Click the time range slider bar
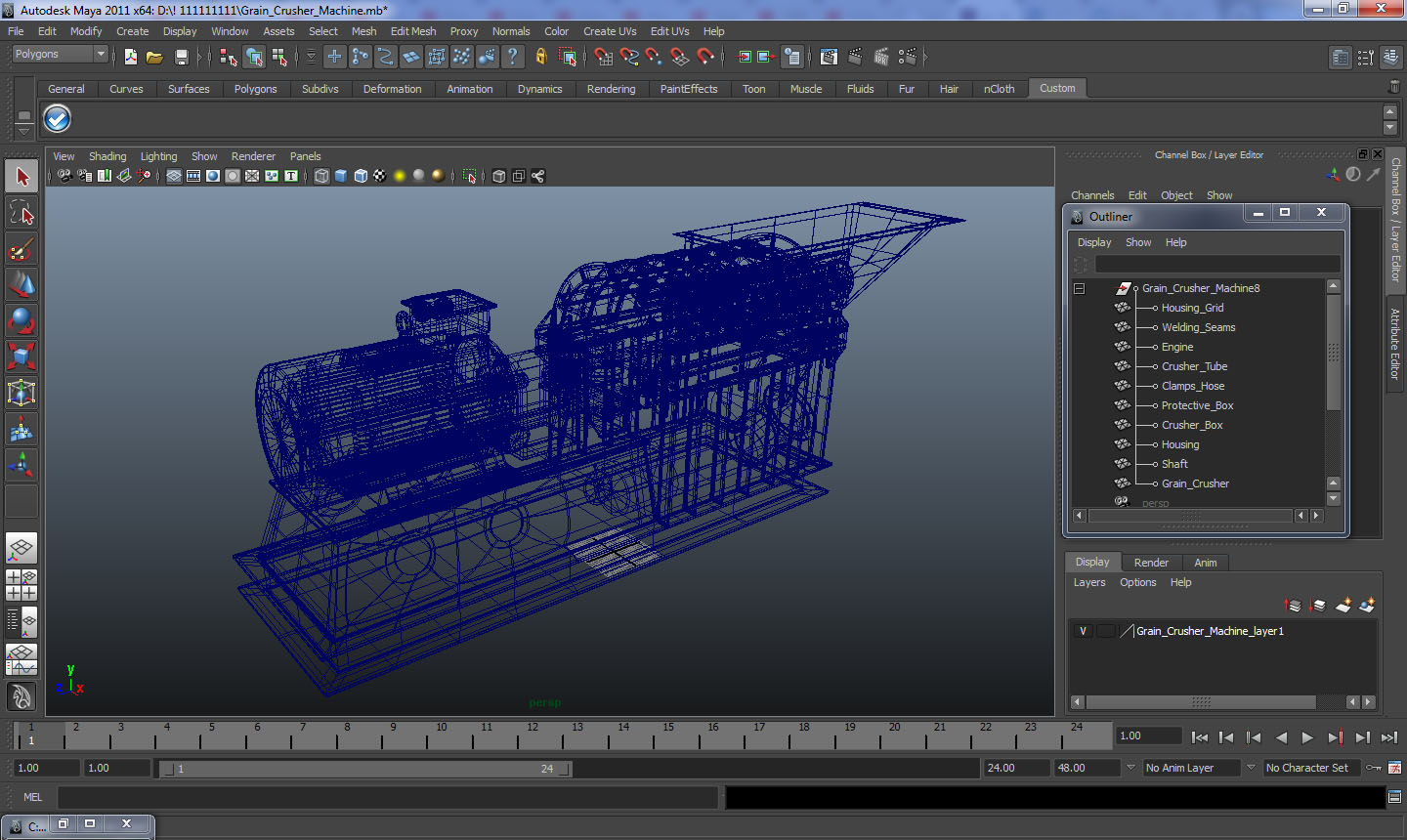Screen dimensions: 1407x840 (365, 769)
